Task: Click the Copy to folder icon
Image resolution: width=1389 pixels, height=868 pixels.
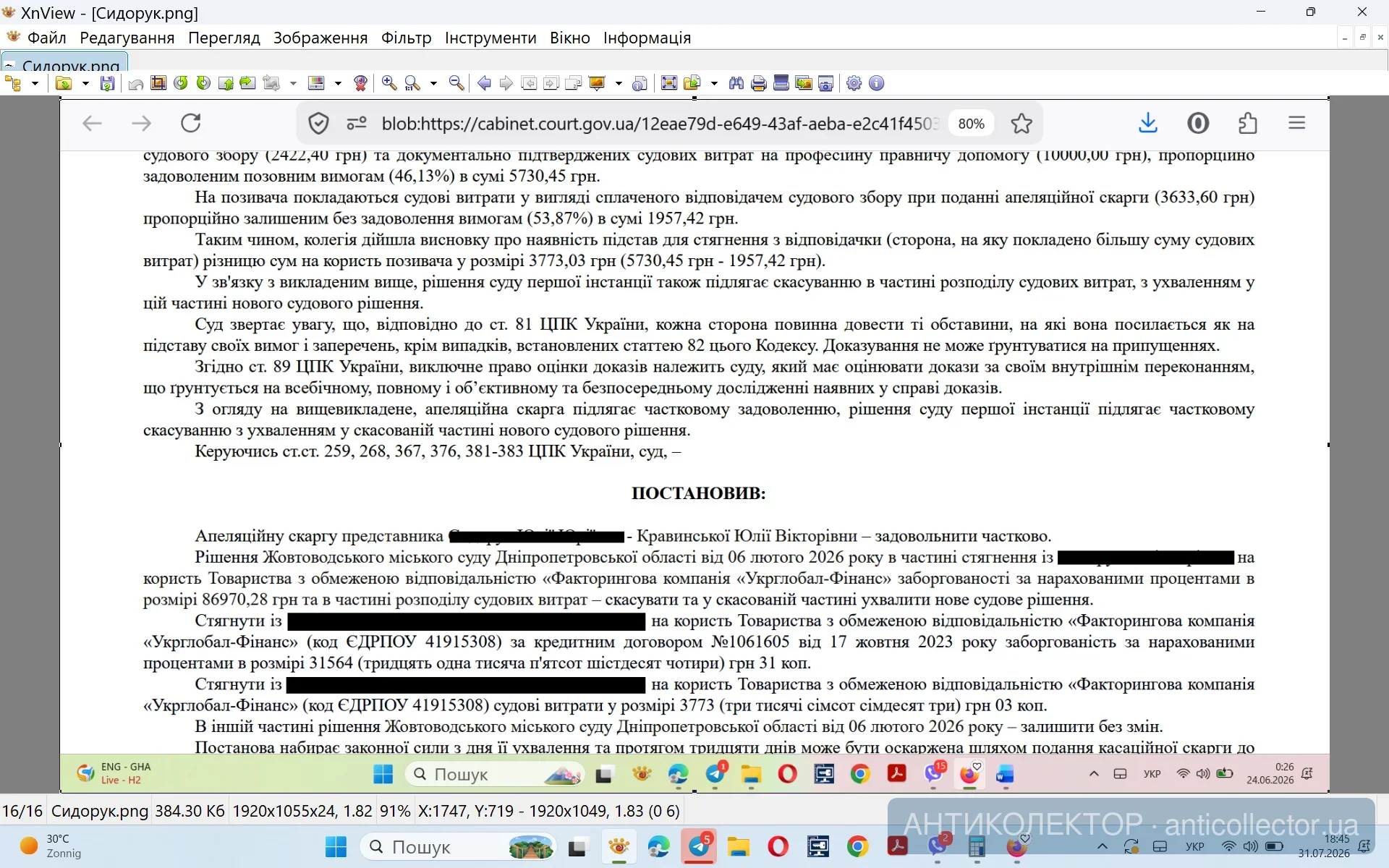Action: (x=692, y=83)
